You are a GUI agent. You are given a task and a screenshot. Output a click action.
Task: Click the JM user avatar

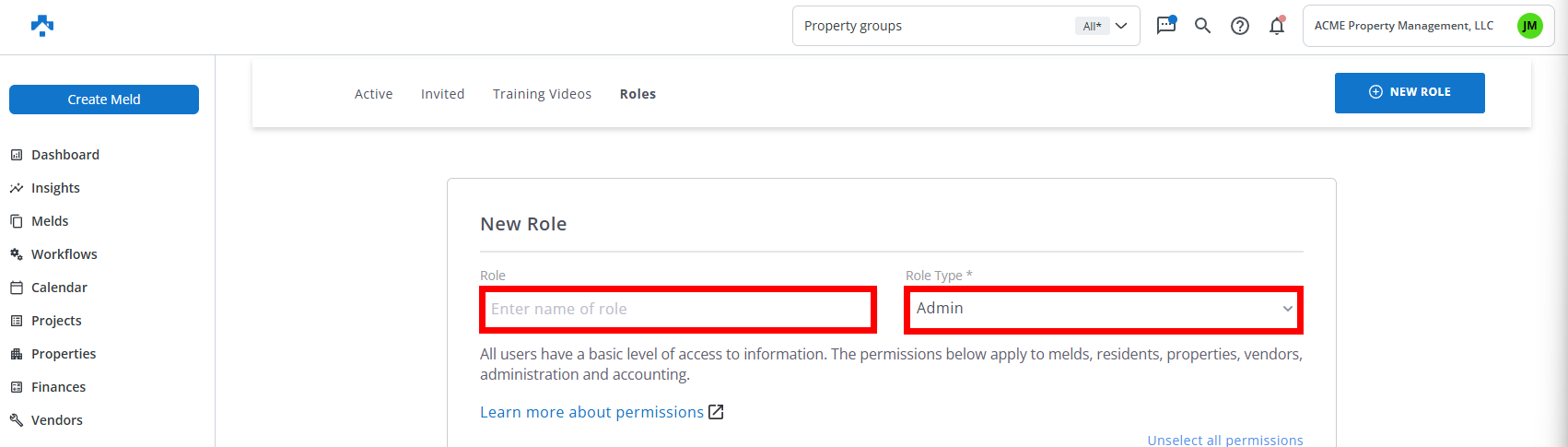[x=1529, y=26]
